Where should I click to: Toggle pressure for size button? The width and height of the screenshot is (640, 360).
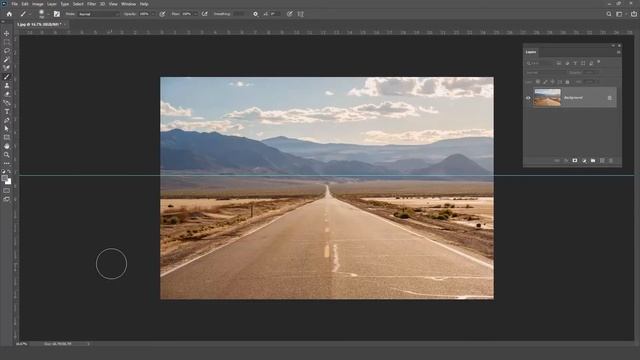290,14
